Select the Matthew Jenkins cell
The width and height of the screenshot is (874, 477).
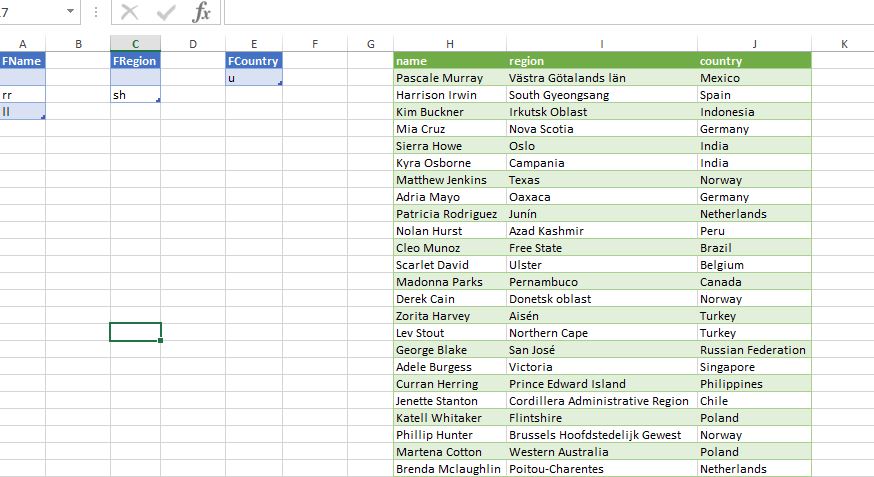point(450,180)
